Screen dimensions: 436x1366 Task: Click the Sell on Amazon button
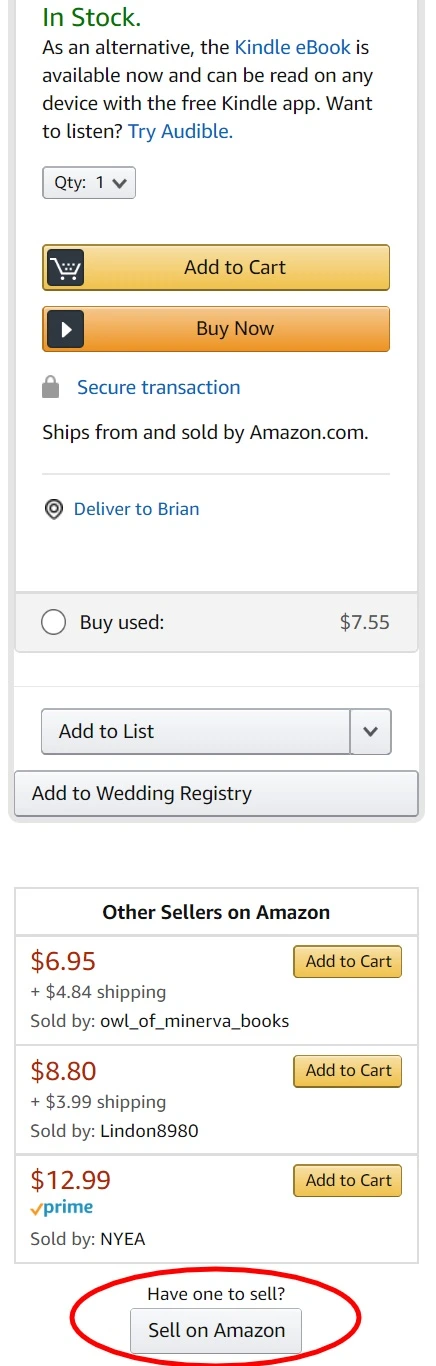pyautogui.click(x=216, y=1331)
